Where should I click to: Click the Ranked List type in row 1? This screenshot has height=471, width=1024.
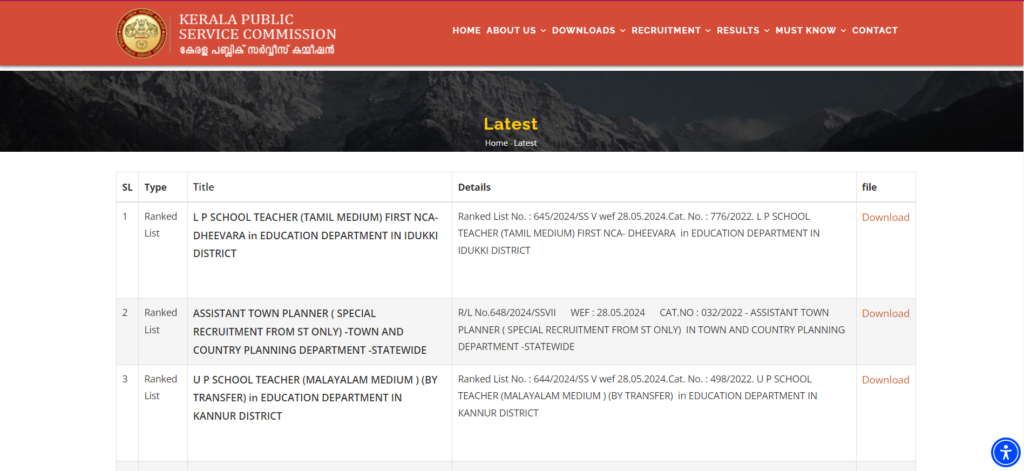(161, 225)
